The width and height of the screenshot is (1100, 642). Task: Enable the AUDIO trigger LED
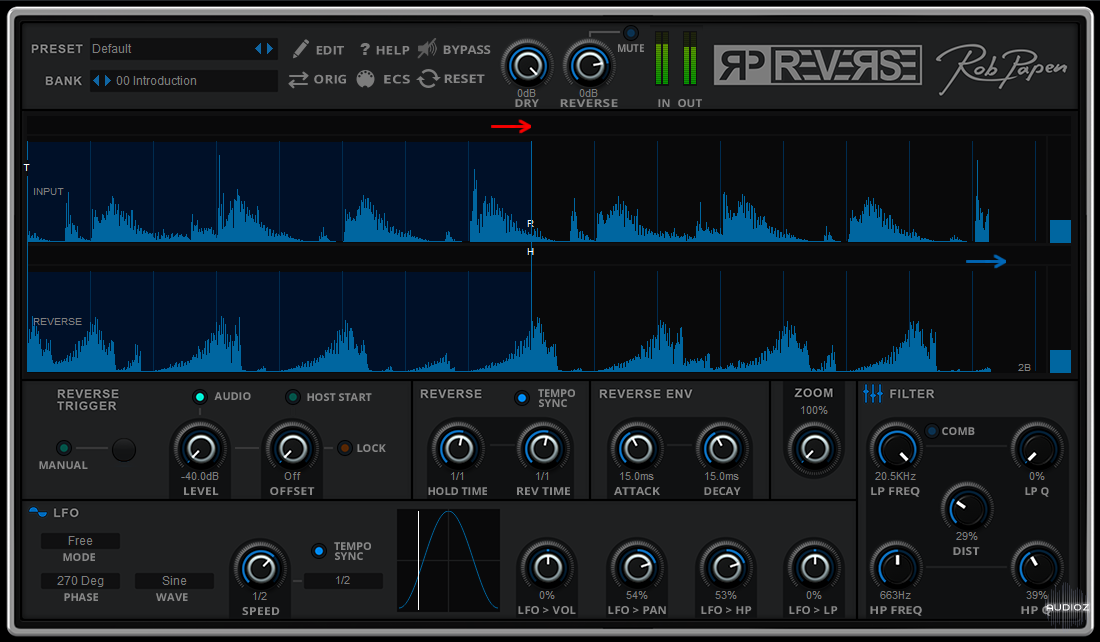point(200,397)
